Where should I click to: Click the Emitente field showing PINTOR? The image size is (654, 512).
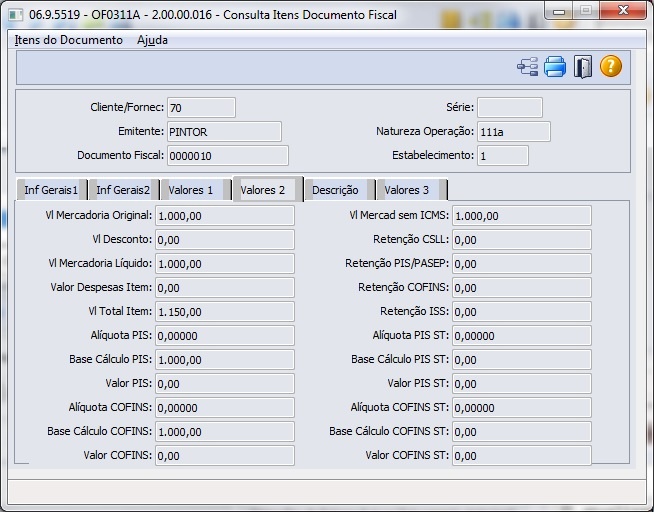224,132
